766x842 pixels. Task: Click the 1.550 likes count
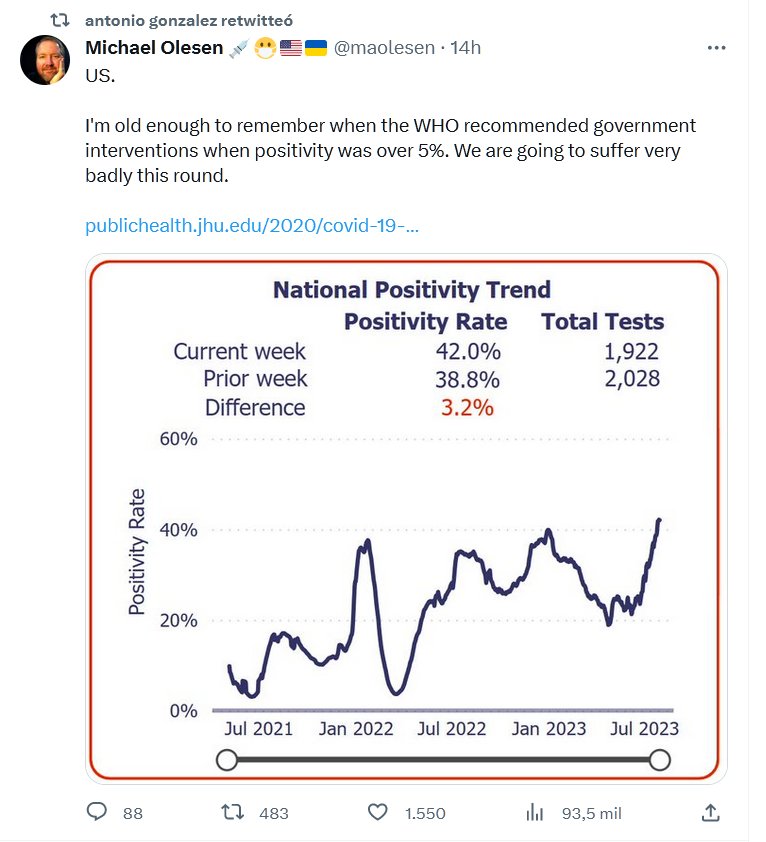click(x=425, y=814)
